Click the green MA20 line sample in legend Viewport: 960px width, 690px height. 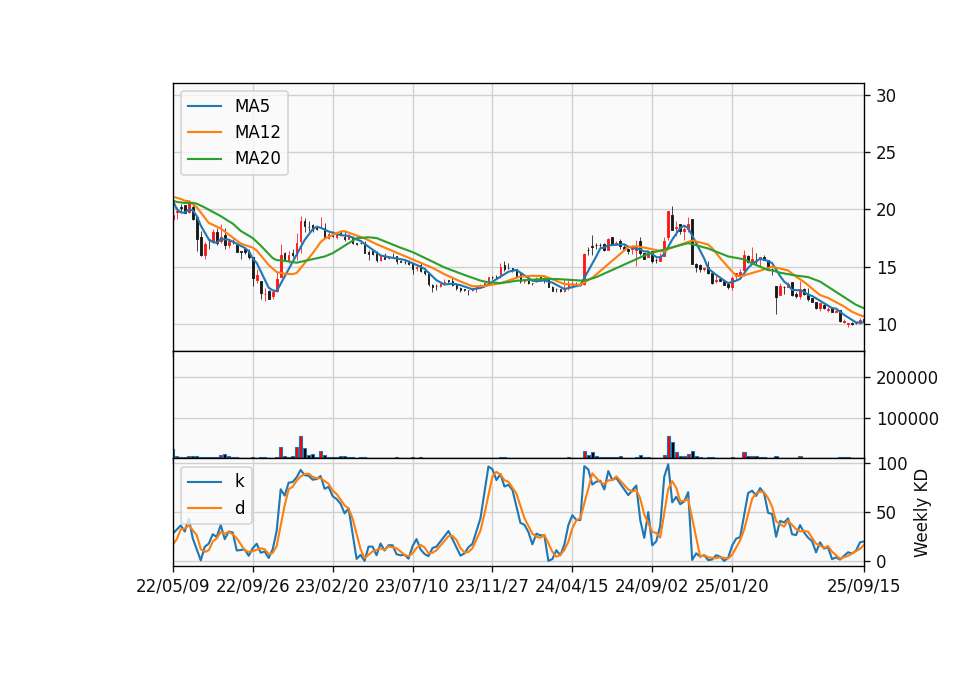(x=204, y=158)
